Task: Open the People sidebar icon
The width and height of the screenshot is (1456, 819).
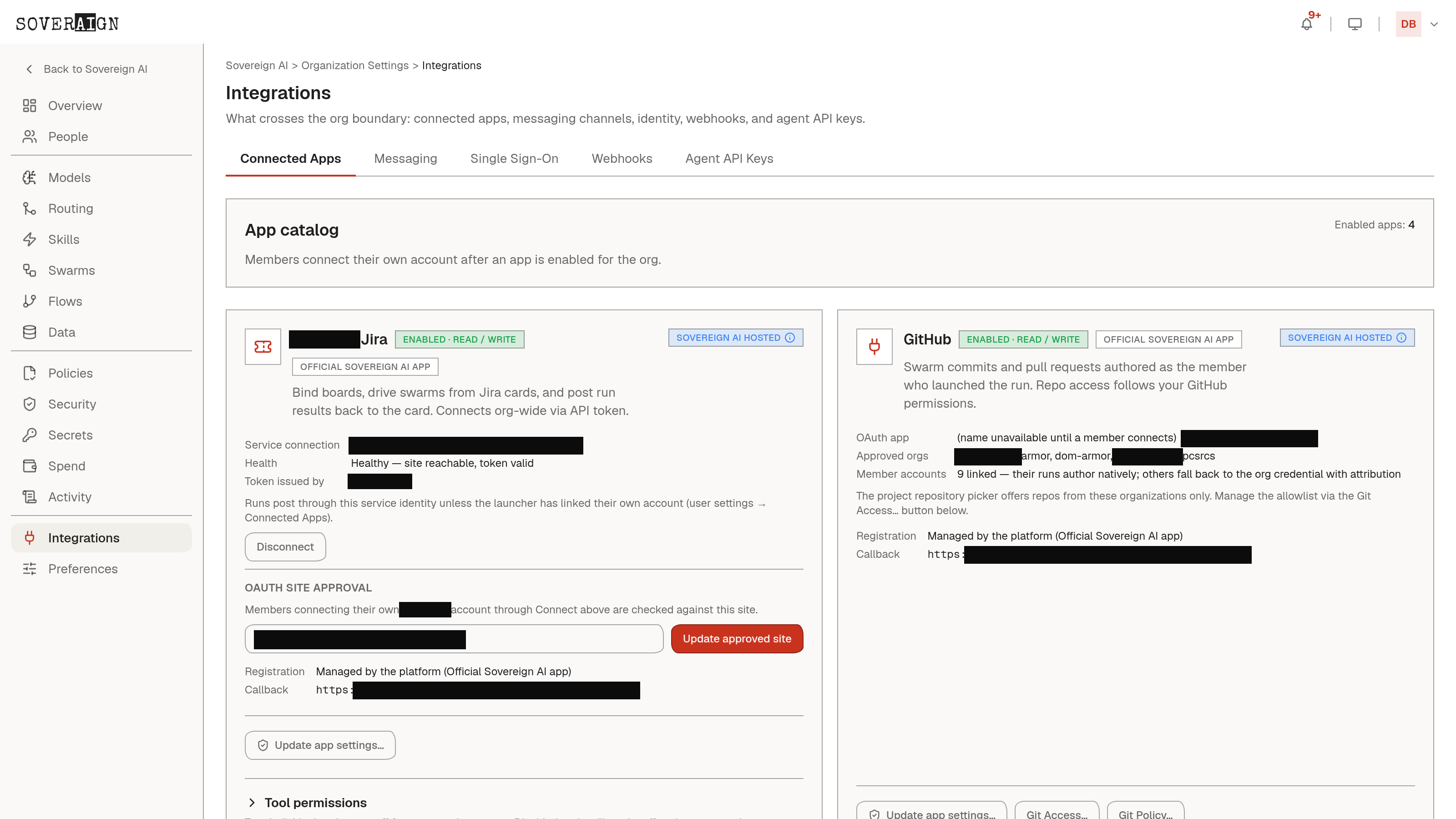Action: 30,137
